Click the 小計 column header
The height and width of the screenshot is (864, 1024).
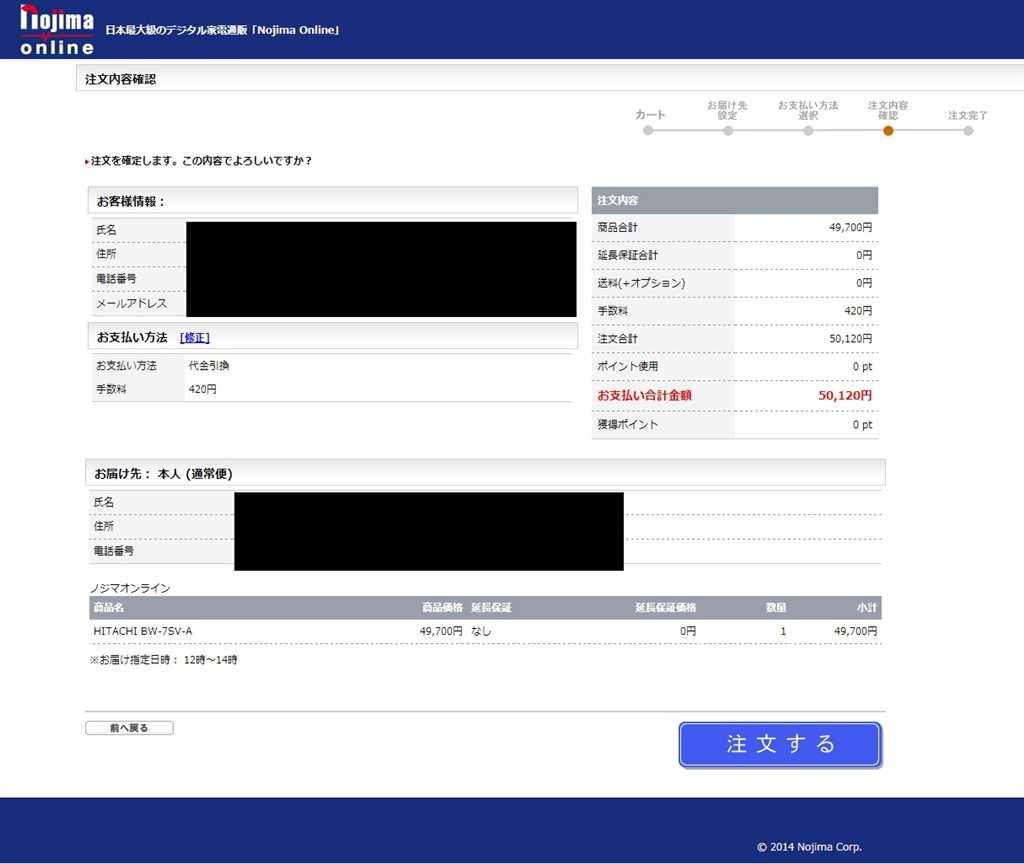pyautogui.click(x=867, y=607)
